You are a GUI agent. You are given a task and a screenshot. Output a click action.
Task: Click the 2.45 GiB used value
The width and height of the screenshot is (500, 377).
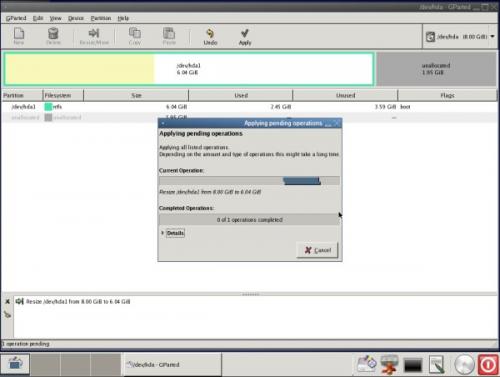(x=281, y=107)
